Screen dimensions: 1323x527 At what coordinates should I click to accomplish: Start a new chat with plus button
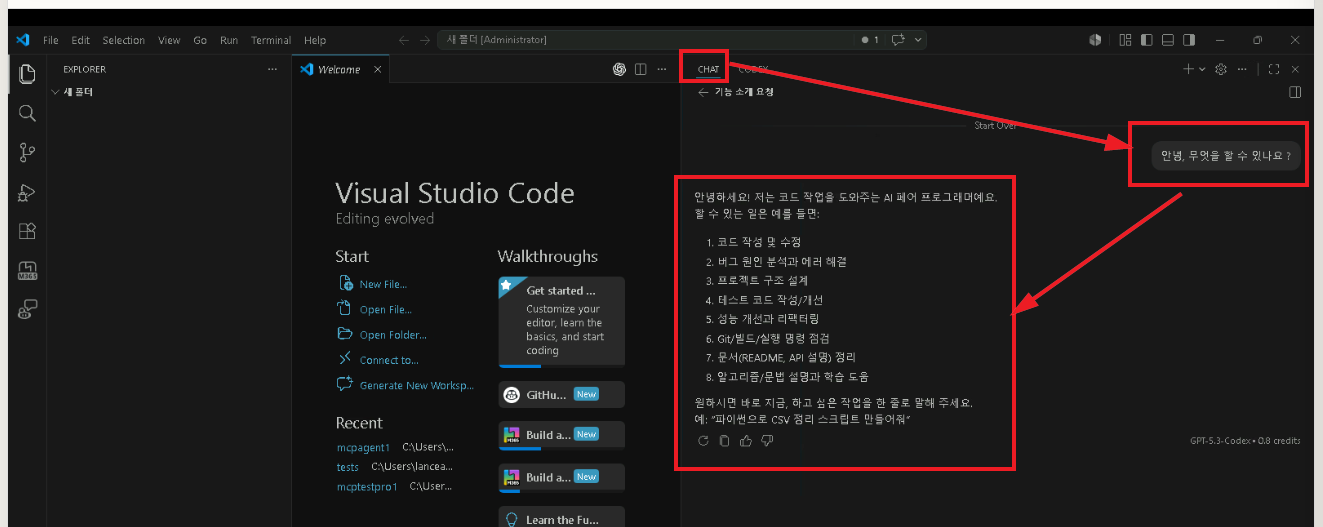pyautogui.click(x=1188, y=69)
